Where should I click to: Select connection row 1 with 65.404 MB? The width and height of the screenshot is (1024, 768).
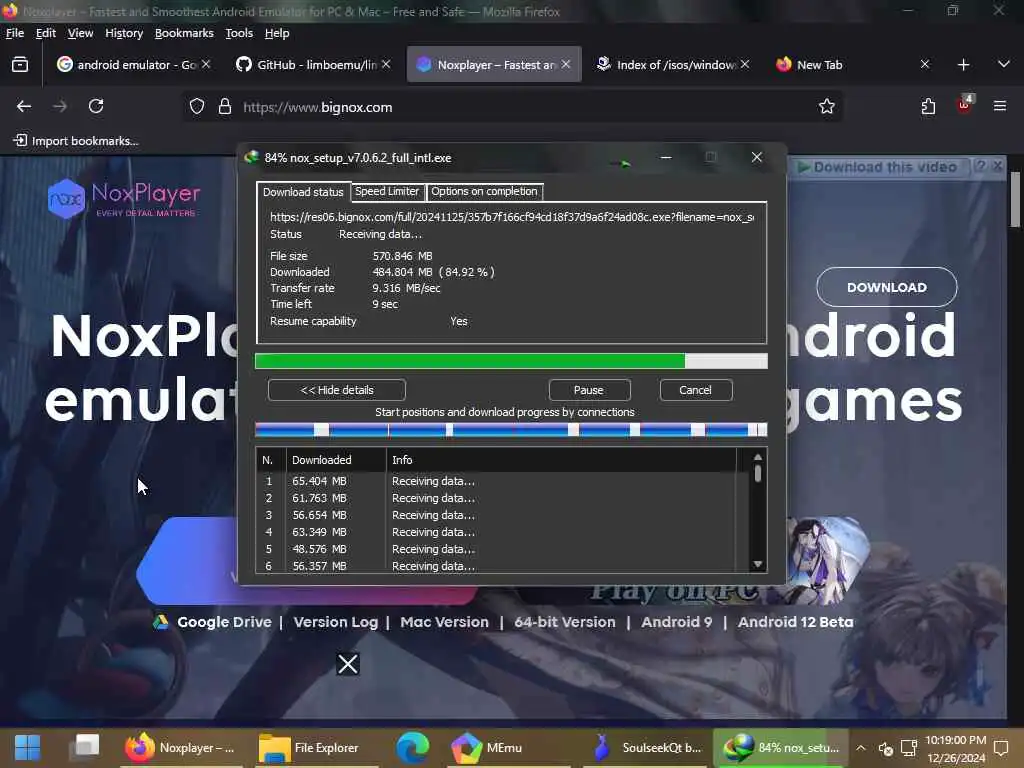click(496, 481)
